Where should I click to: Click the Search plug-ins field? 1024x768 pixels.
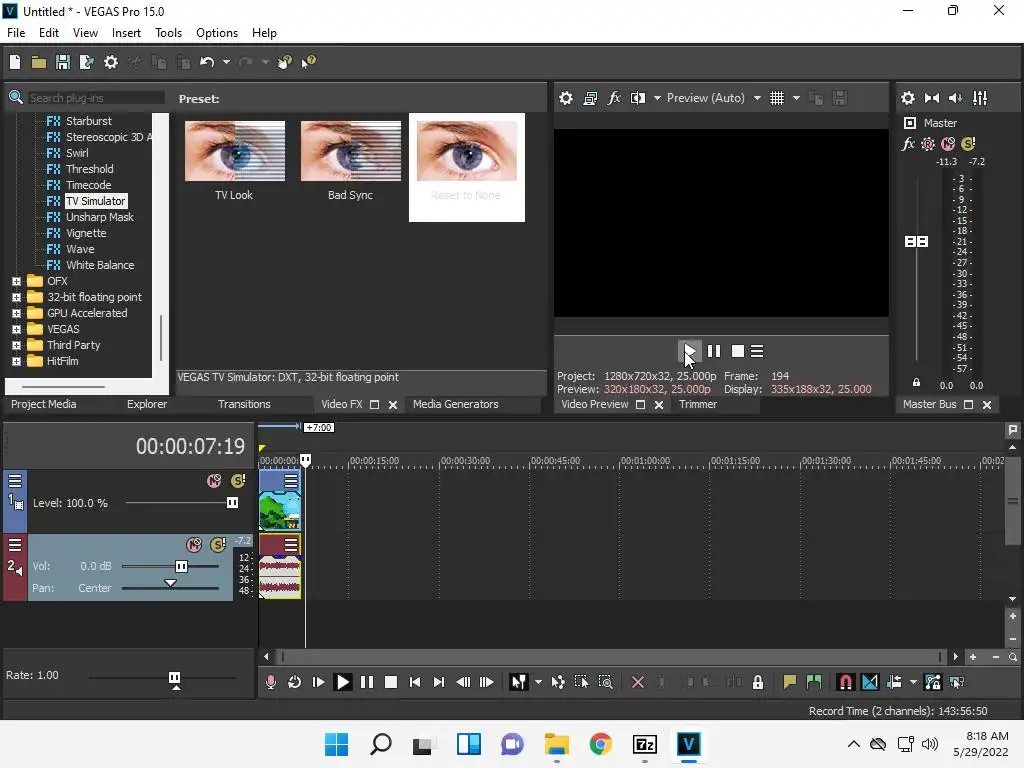(x=96, y=98)
